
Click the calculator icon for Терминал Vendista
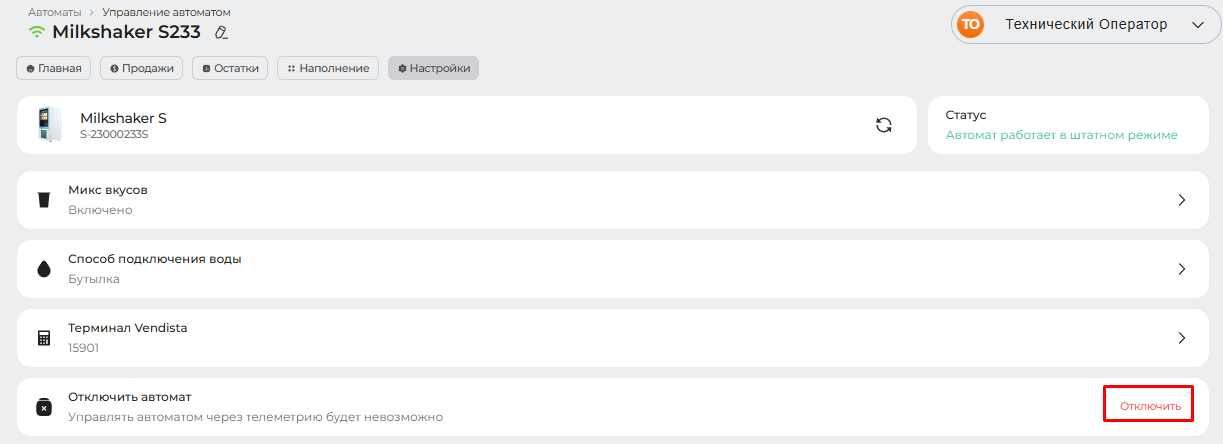pos(43,338)
